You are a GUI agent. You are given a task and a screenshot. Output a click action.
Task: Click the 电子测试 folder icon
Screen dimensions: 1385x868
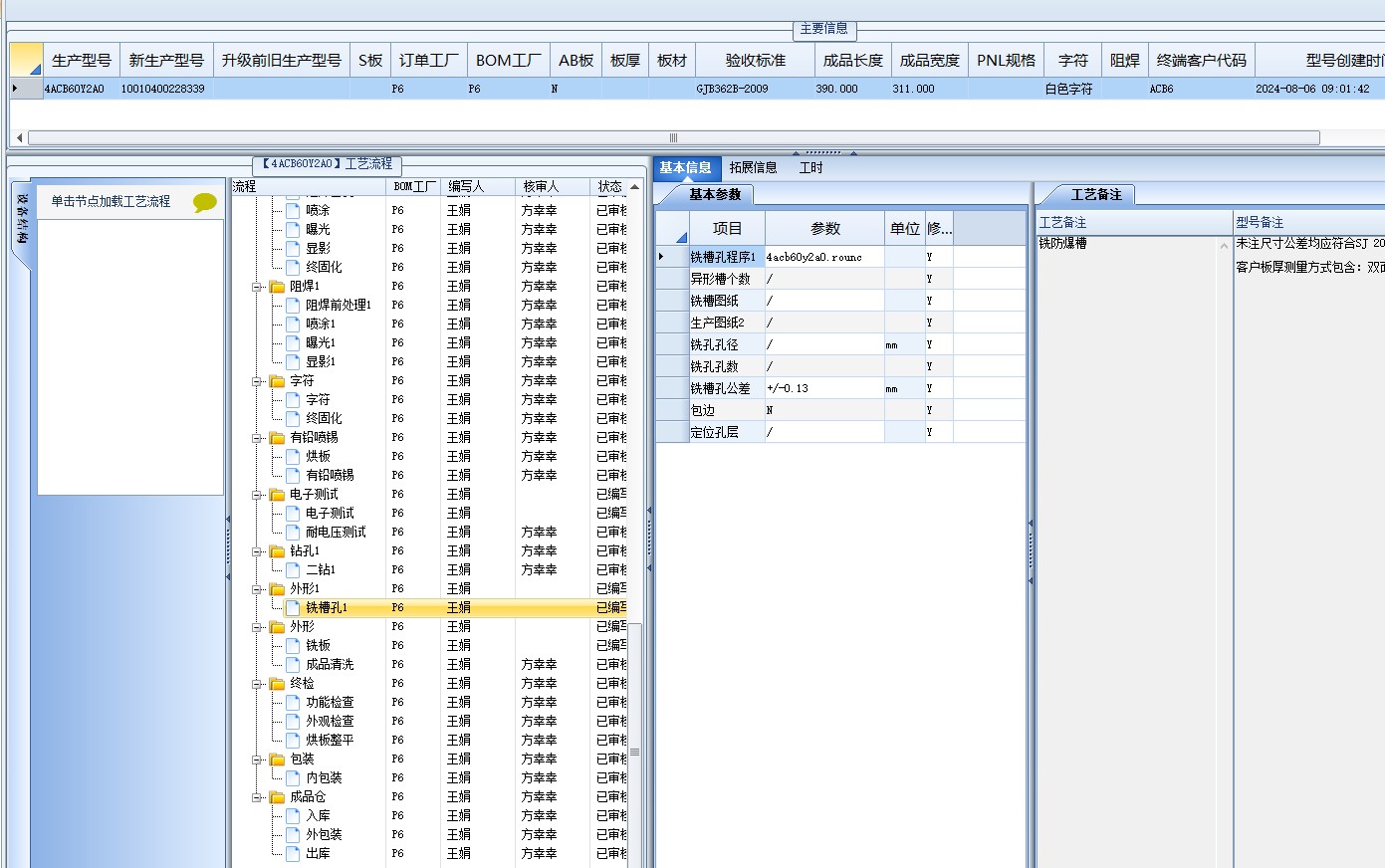coord(277,495)
